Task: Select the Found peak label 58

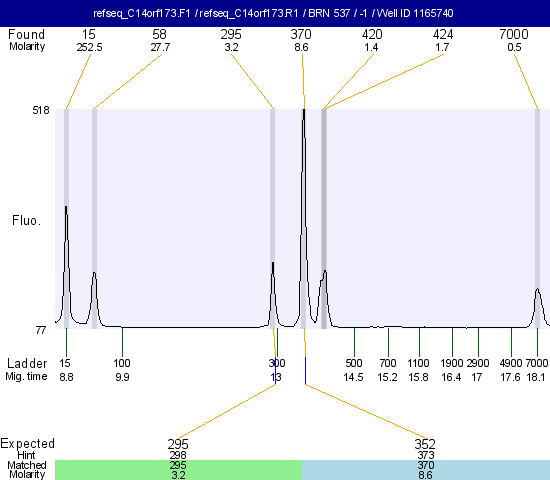Action: (x=160, y=35)
